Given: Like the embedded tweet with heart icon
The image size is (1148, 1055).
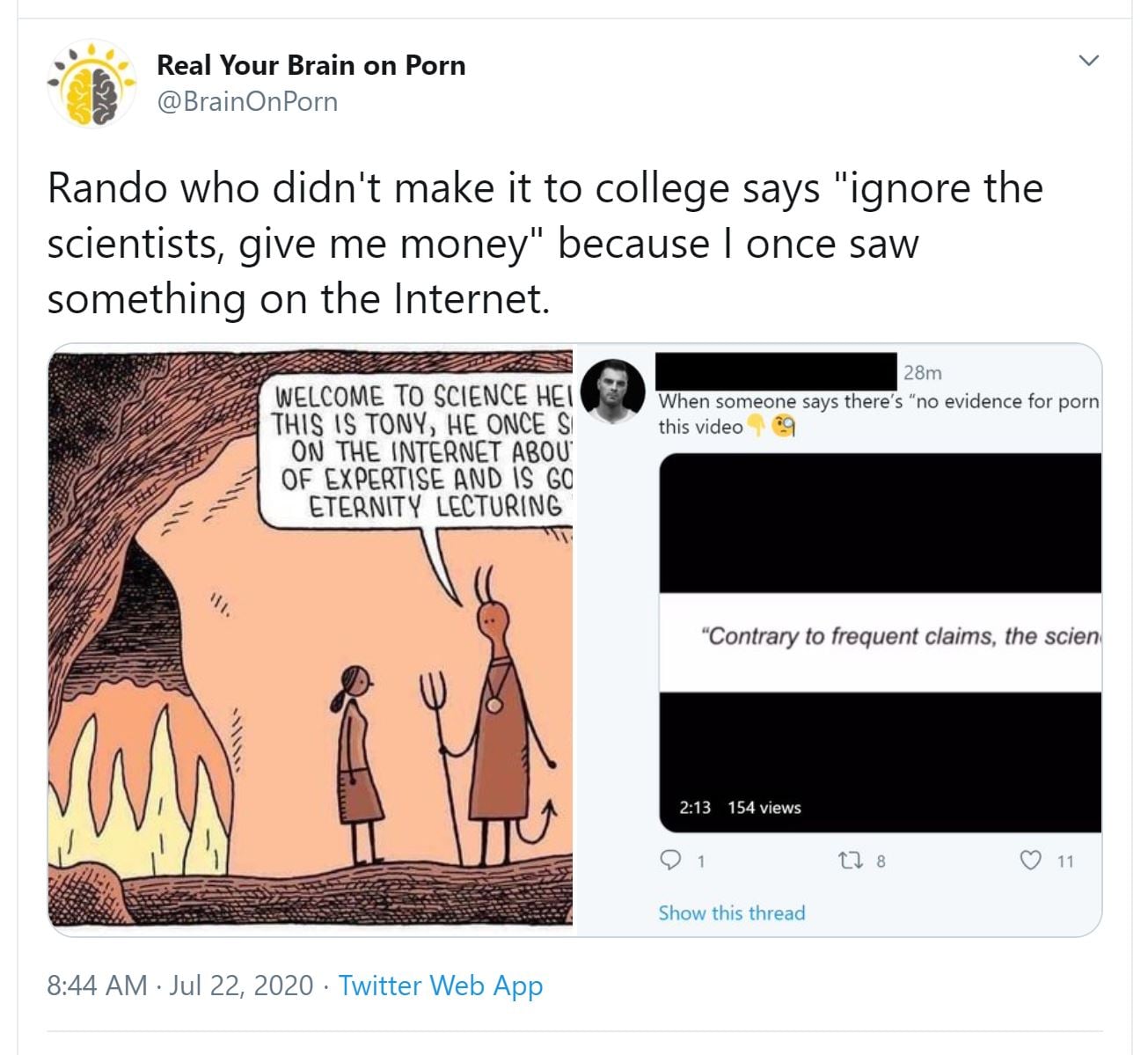Looking at the screenshot, I should [x=1030, y=861].
